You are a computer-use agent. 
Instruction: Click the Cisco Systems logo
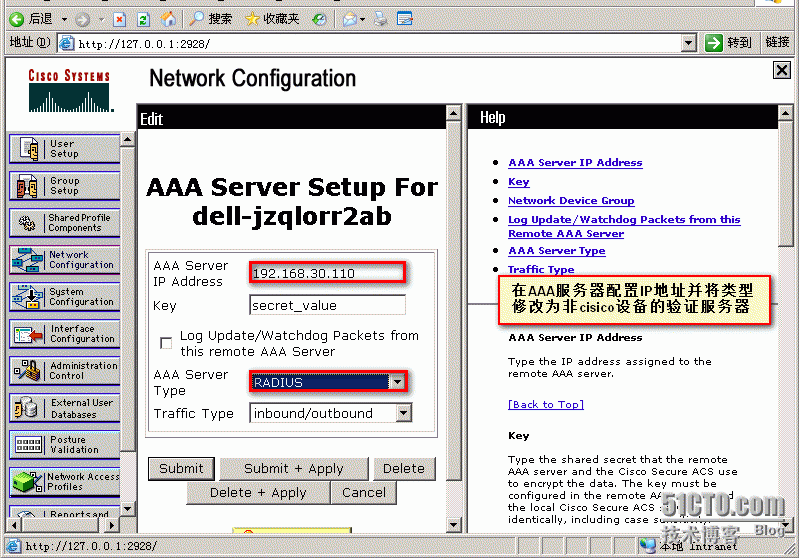69,91
